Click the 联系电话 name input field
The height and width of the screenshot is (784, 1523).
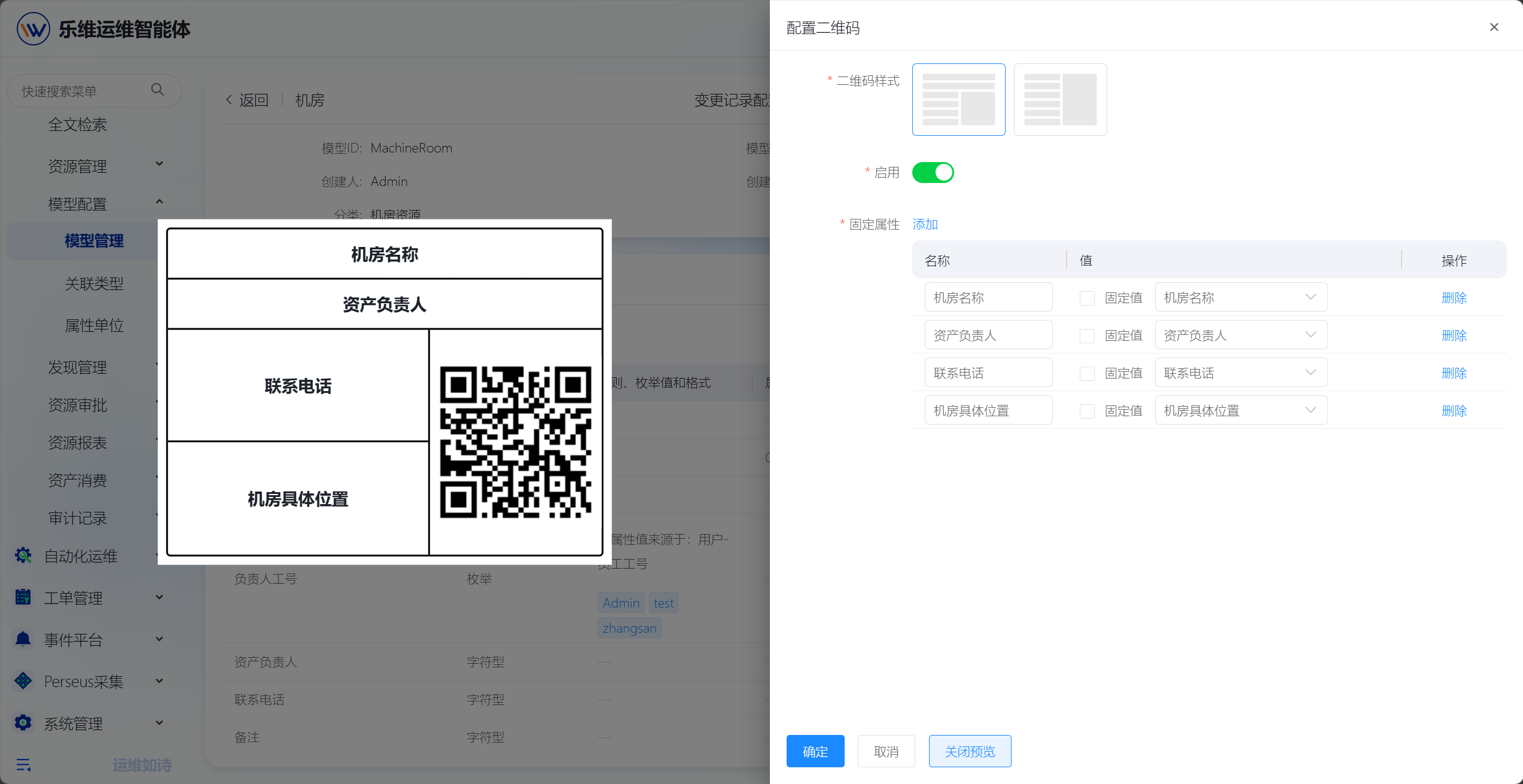click(x=988, y=373)
